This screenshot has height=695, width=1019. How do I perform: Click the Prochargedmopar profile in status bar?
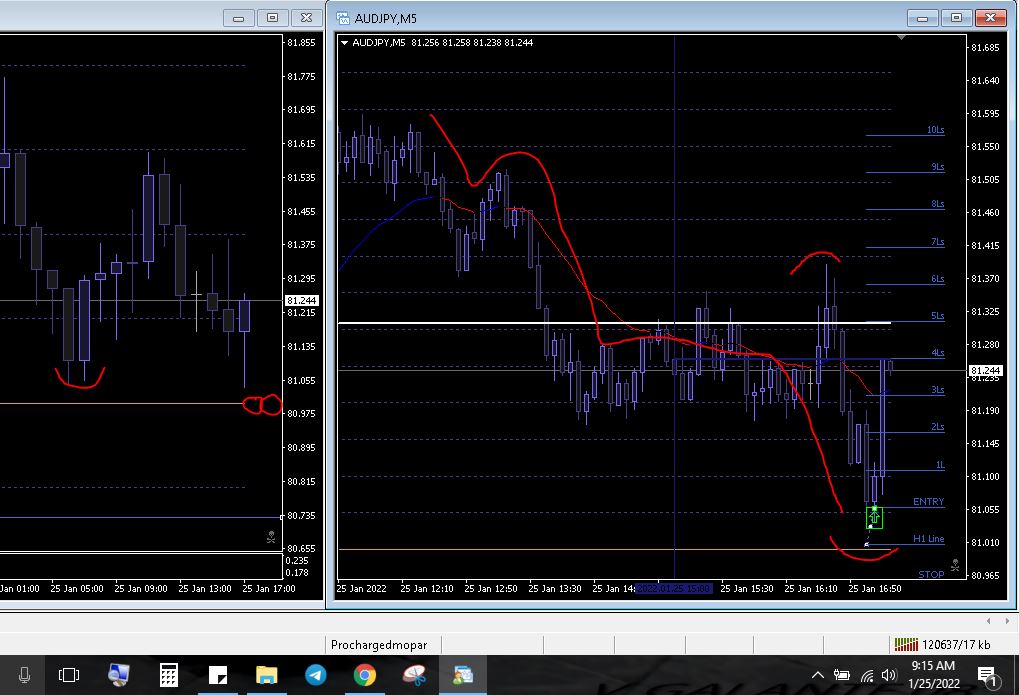[384, 645]
